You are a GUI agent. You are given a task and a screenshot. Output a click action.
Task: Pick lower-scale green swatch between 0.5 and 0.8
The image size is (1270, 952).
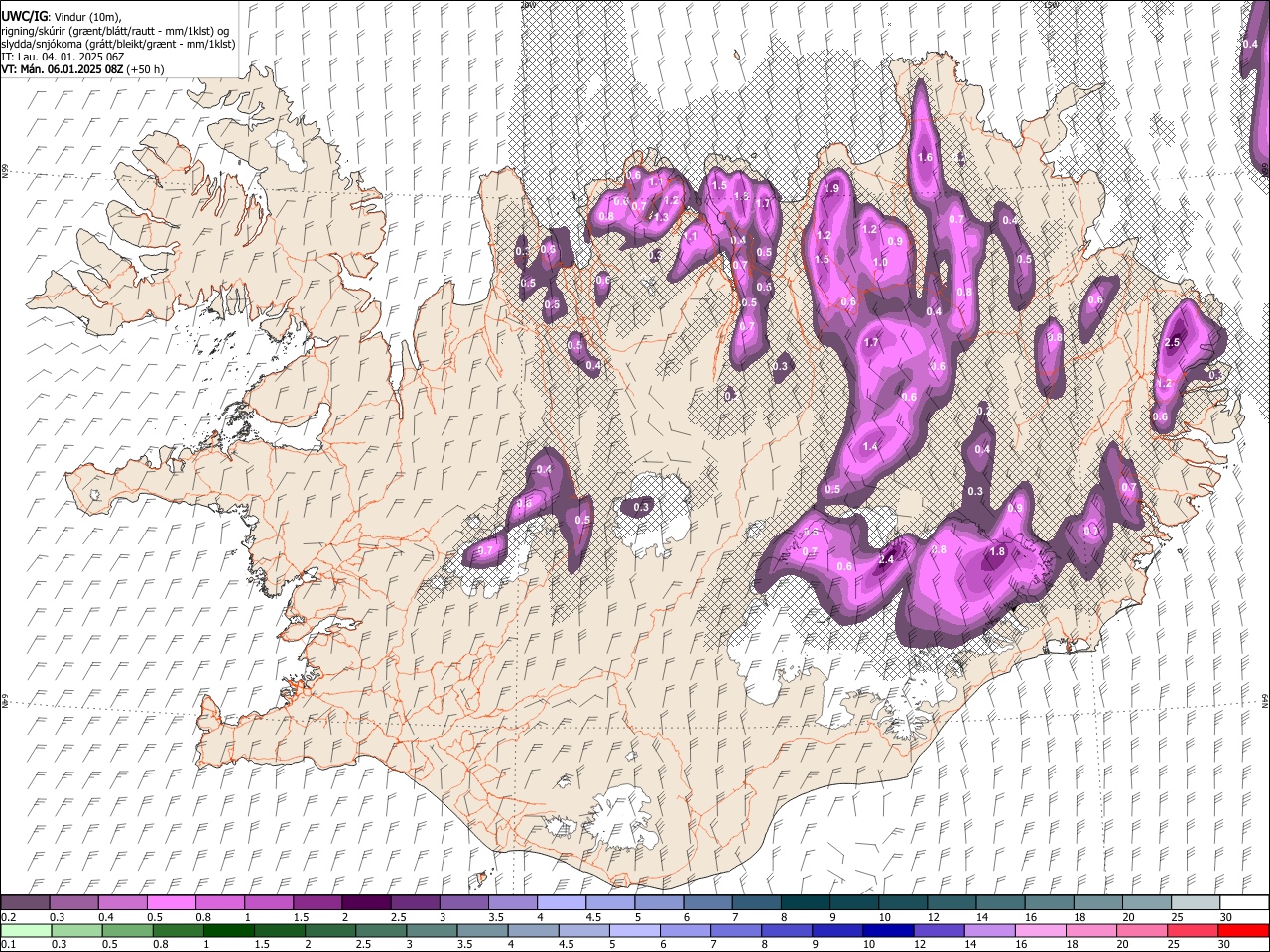coord(127,930)
